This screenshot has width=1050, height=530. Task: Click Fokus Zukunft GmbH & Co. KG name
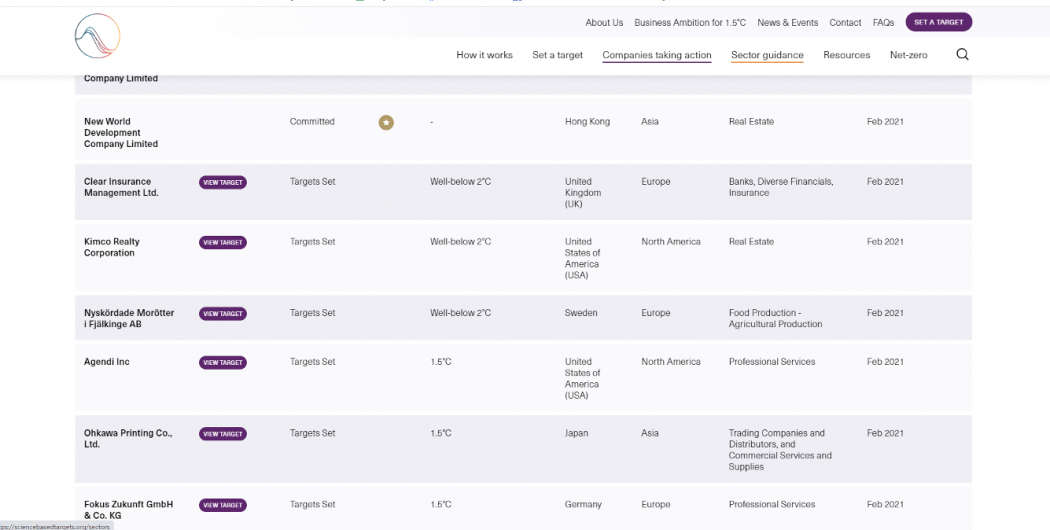pos(129,510)
